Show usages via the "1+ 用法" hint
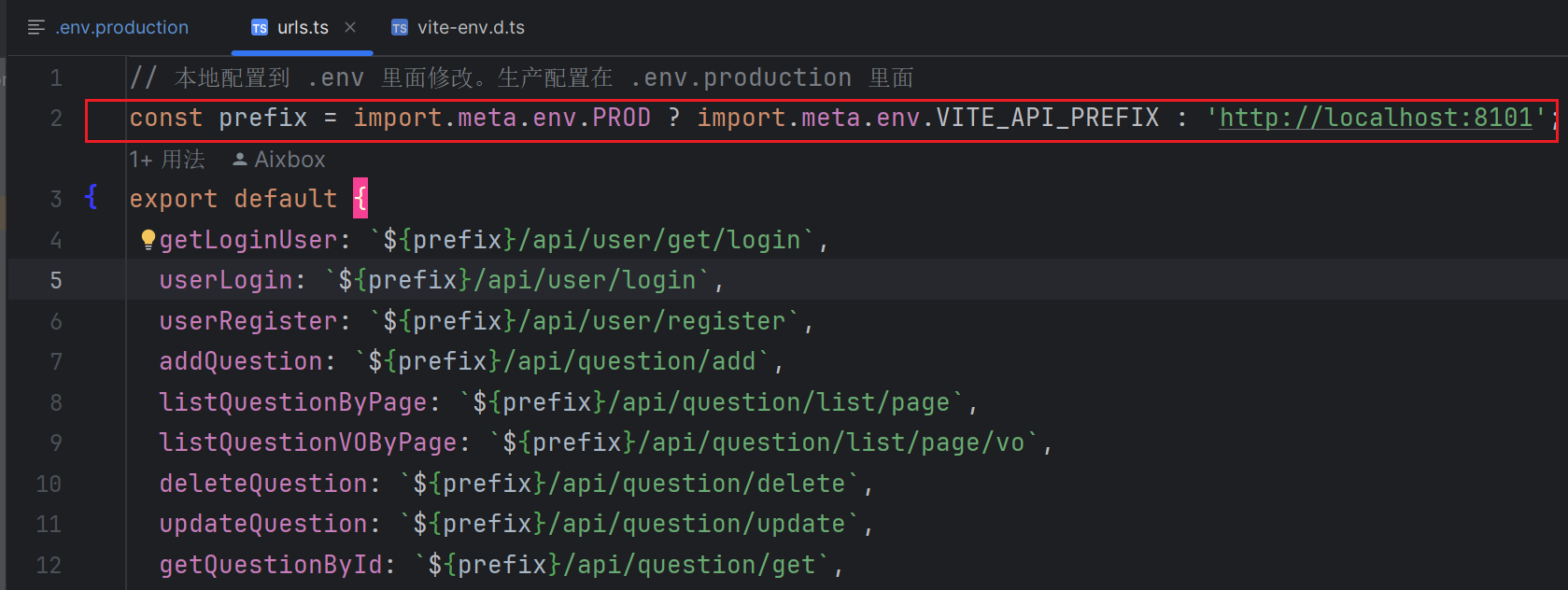 167,160
